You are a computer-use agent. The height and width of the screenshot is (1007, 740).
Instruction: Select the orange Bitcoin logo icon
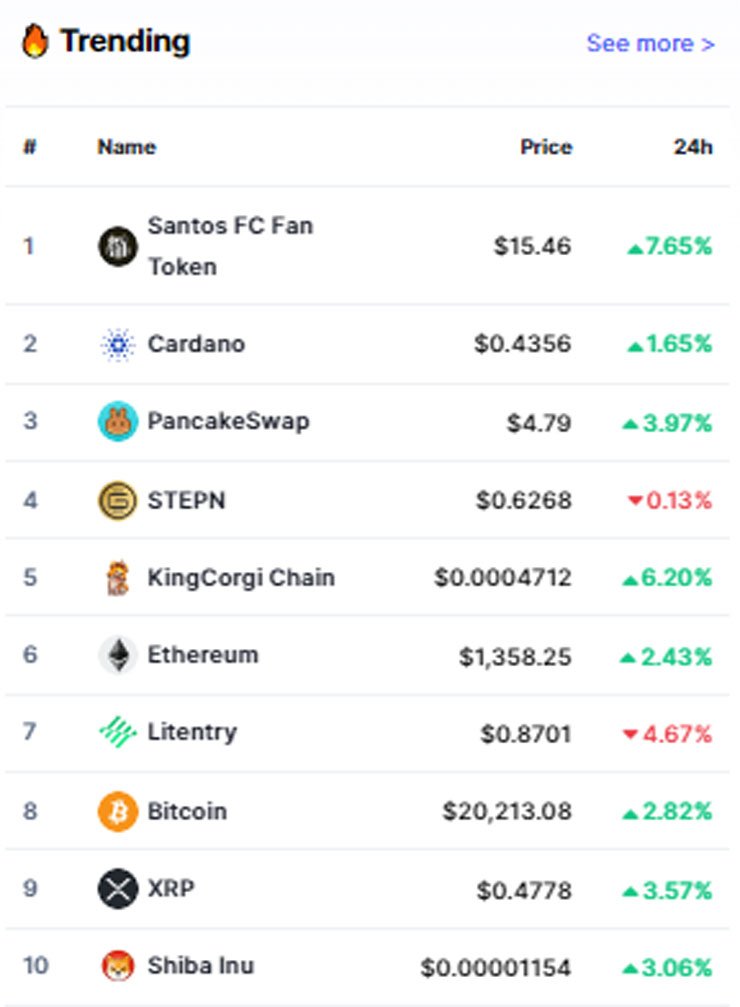pos(118,811)
